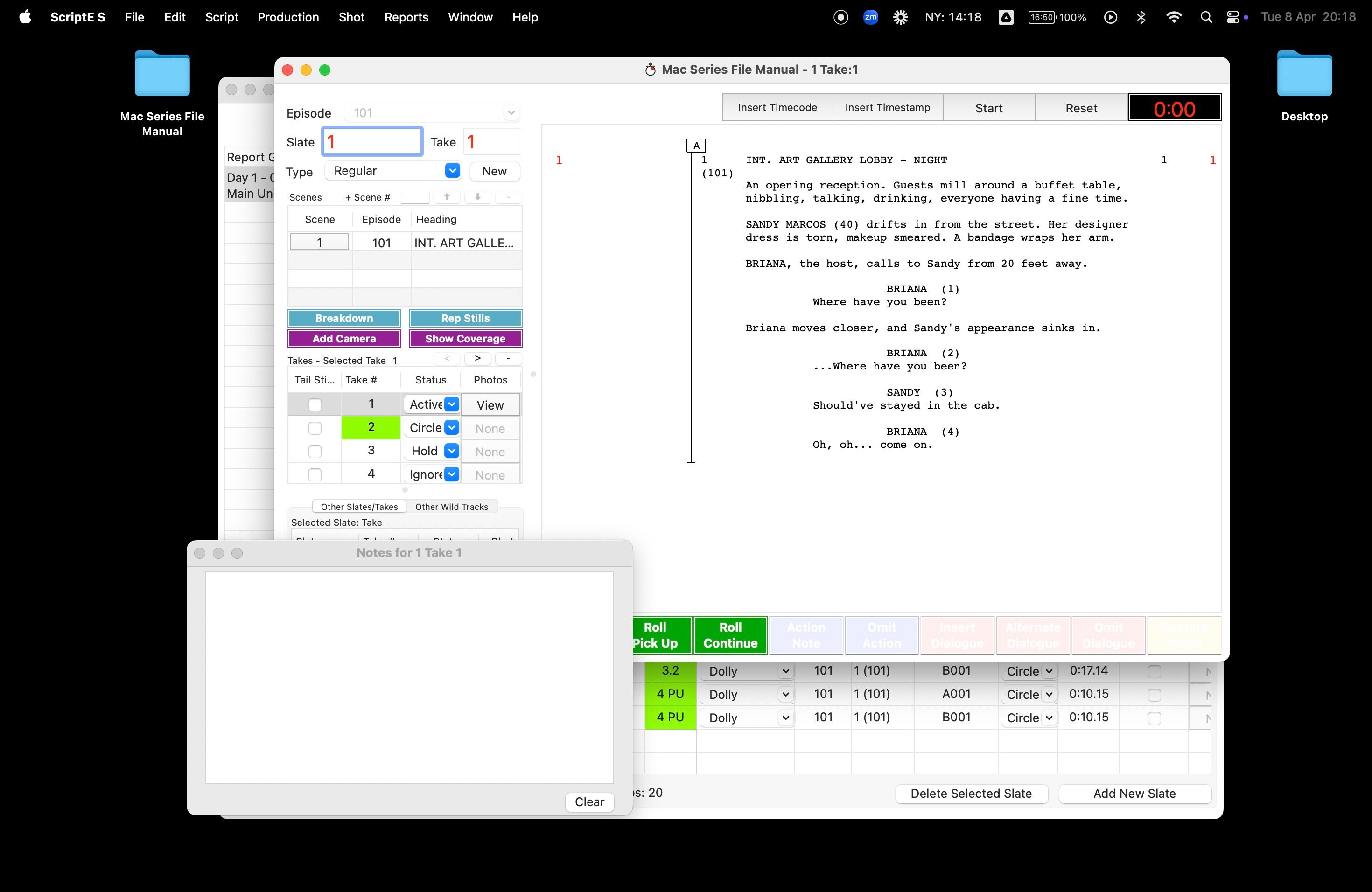Click the Bluetooth status icon
Image resolution: width=1372 pixels, height=892 pixels.
[1141, 17]
